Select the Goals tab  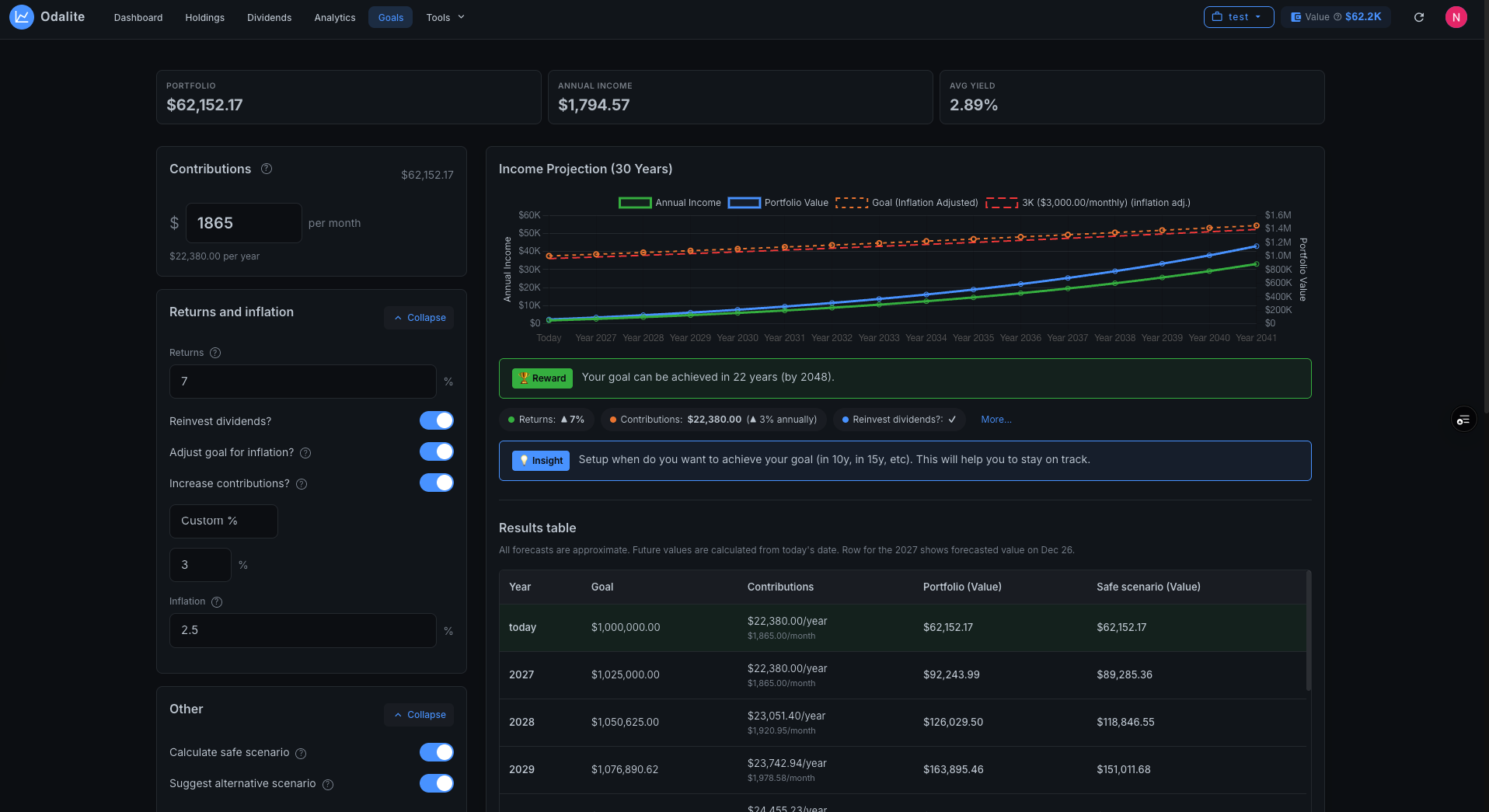click(391, 17)
